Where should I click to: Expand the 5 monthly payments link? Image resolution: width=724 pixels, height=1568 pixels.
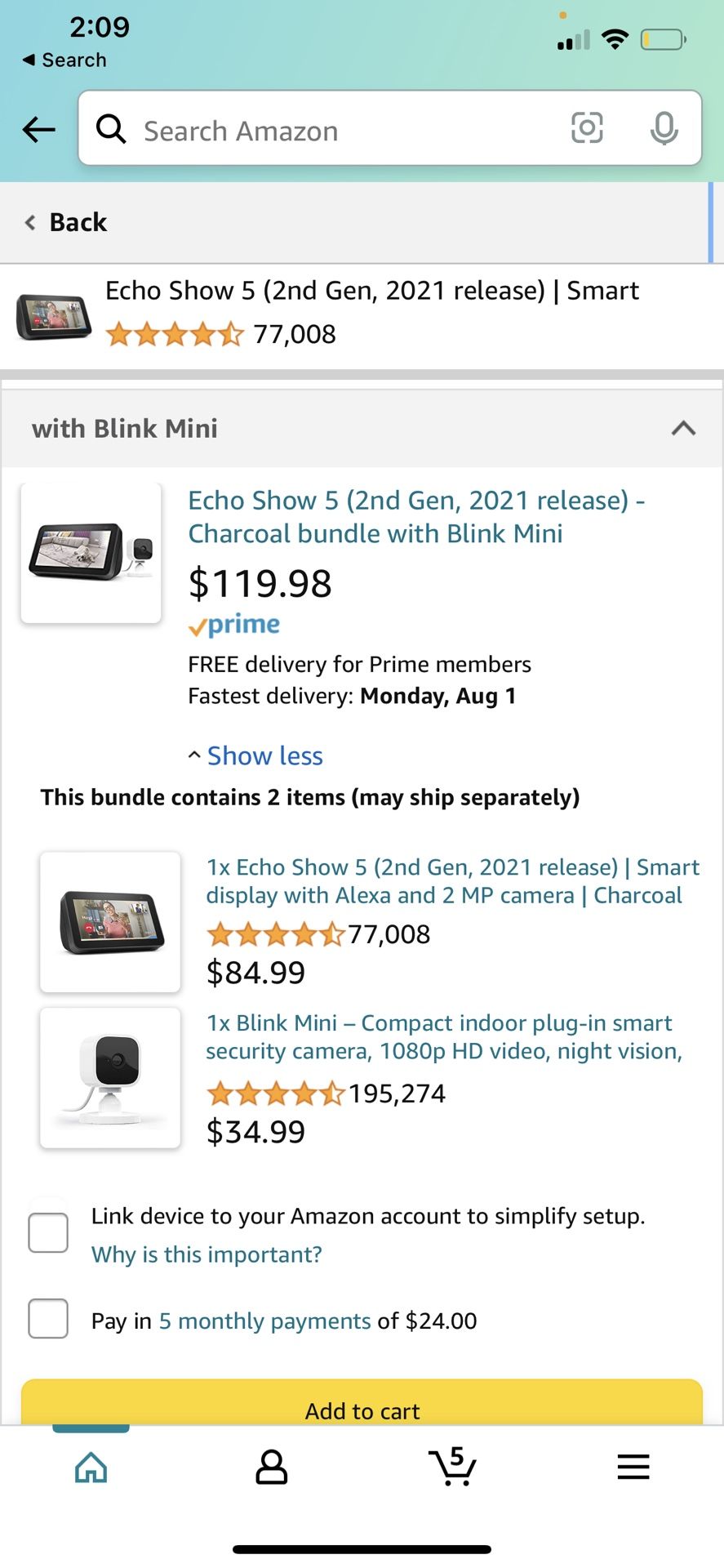(264, 1321)
